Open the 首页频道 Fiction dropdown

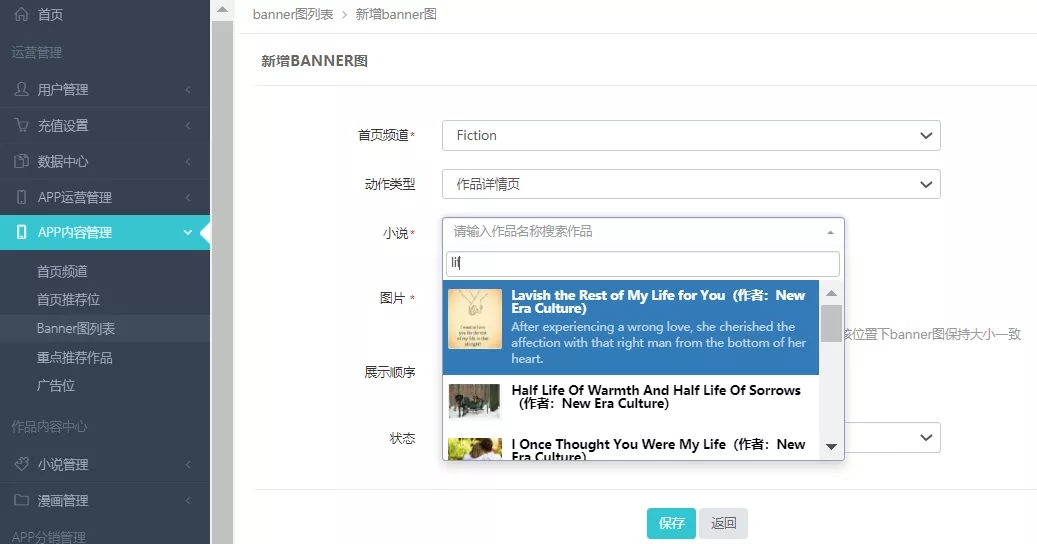(x=691, y=136)
